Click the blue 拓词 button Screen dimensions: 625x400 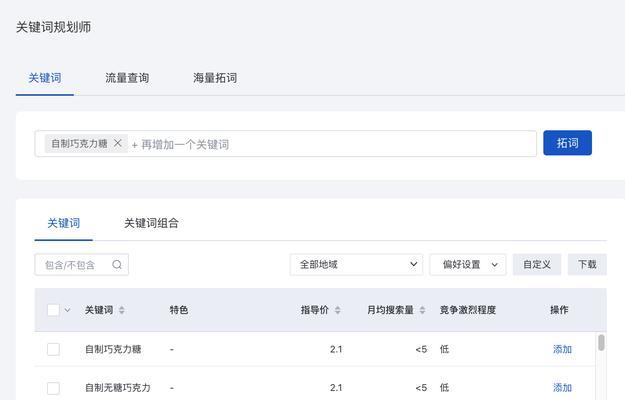567,143
